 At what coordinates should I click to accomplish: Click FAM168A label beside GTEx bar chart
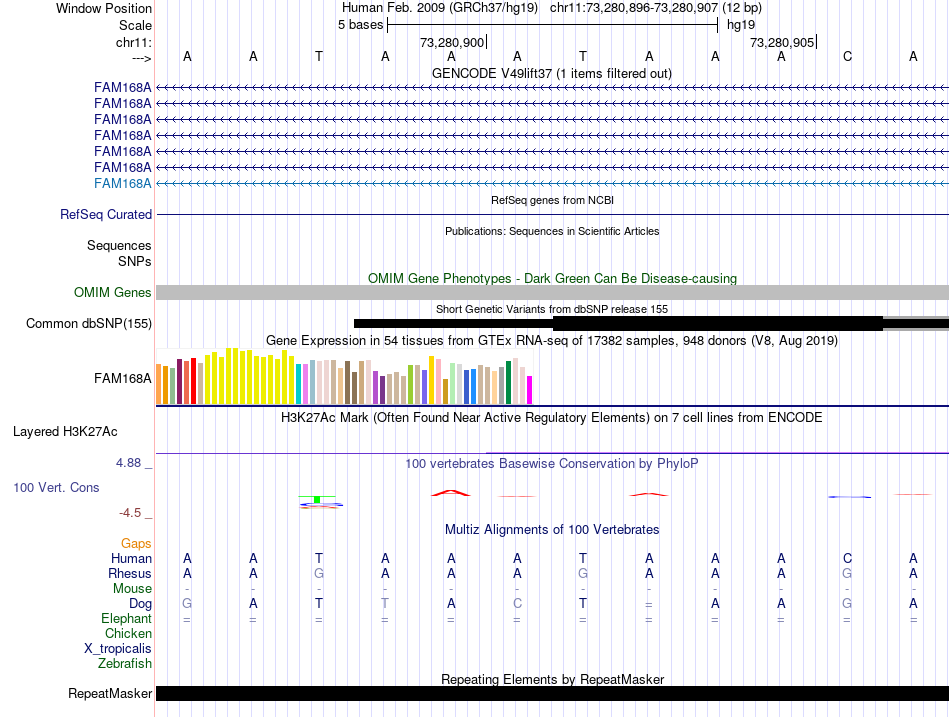tap(122, 378)
